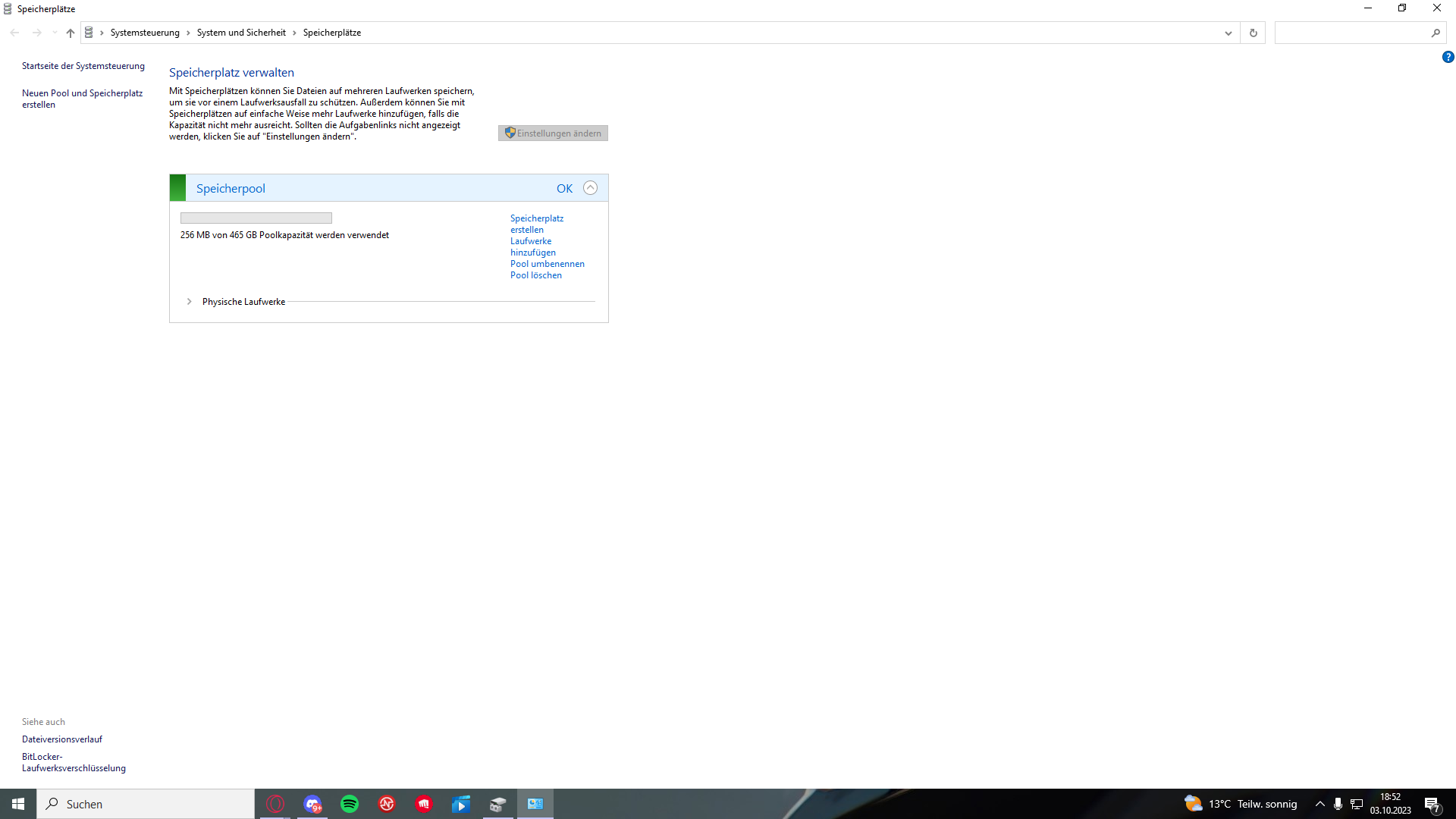This screenshot has width=1456, height=819.
Task: Open the notification center icon
Action: (1432, 804)
